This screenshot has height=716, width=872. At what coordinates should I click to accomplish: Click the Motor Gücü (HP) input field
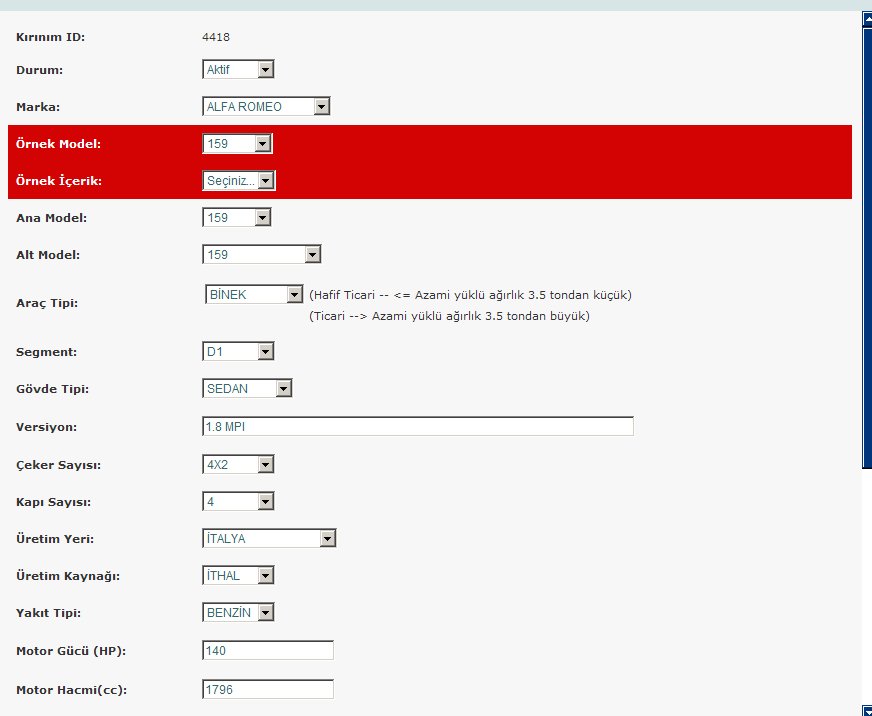tap(267, 650)
